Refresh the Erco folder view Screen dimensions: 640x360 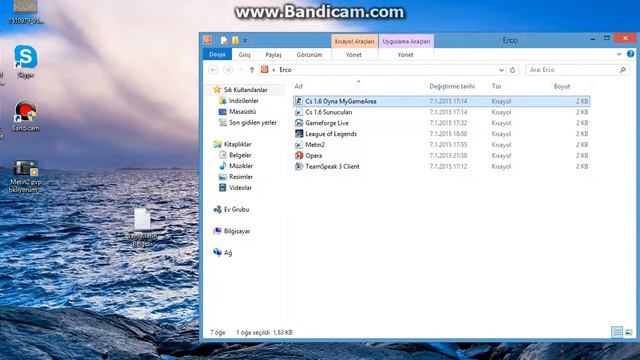point(513,70)
